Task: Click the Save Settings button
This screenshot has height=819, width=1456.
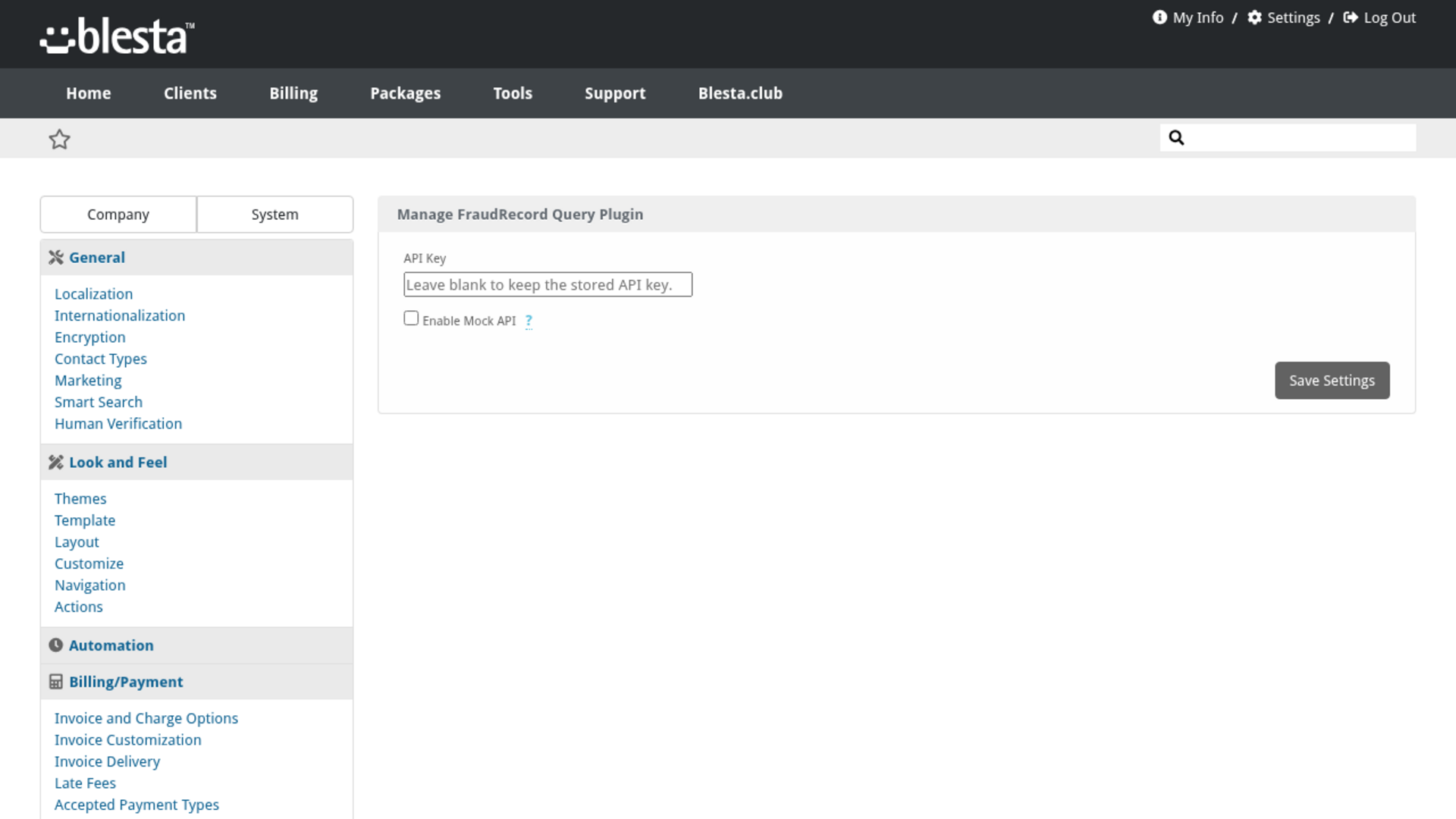Action: click(x=1332, y=381)
